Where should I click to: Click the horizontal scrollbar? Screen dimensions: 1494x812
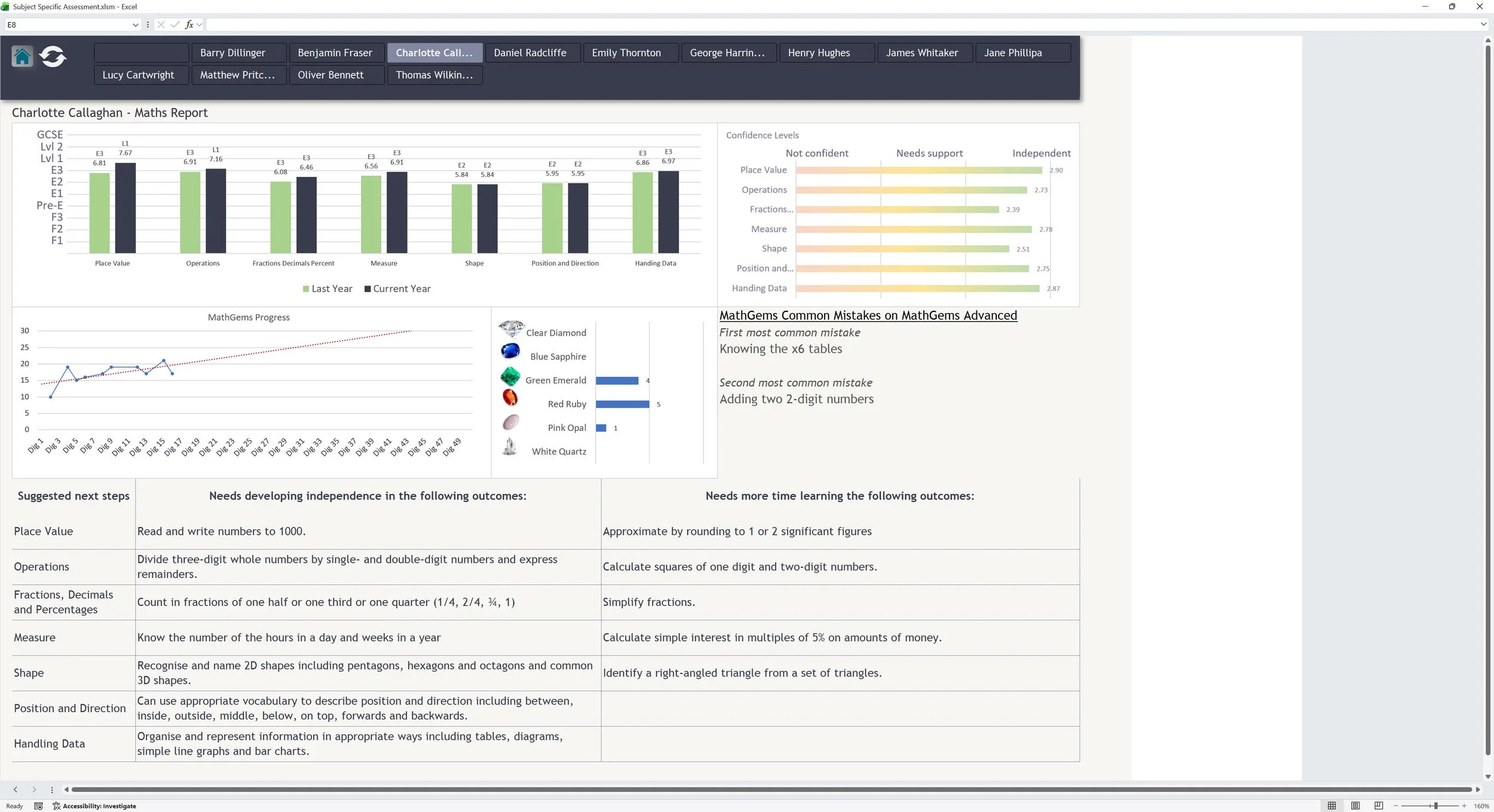click(x=772, y=789)
